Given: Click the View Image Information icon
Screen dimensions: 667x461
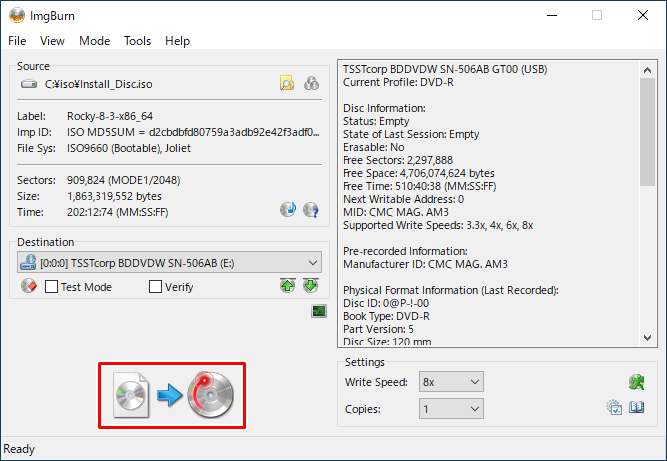Looking at the screenshot, I should point(311,210).
